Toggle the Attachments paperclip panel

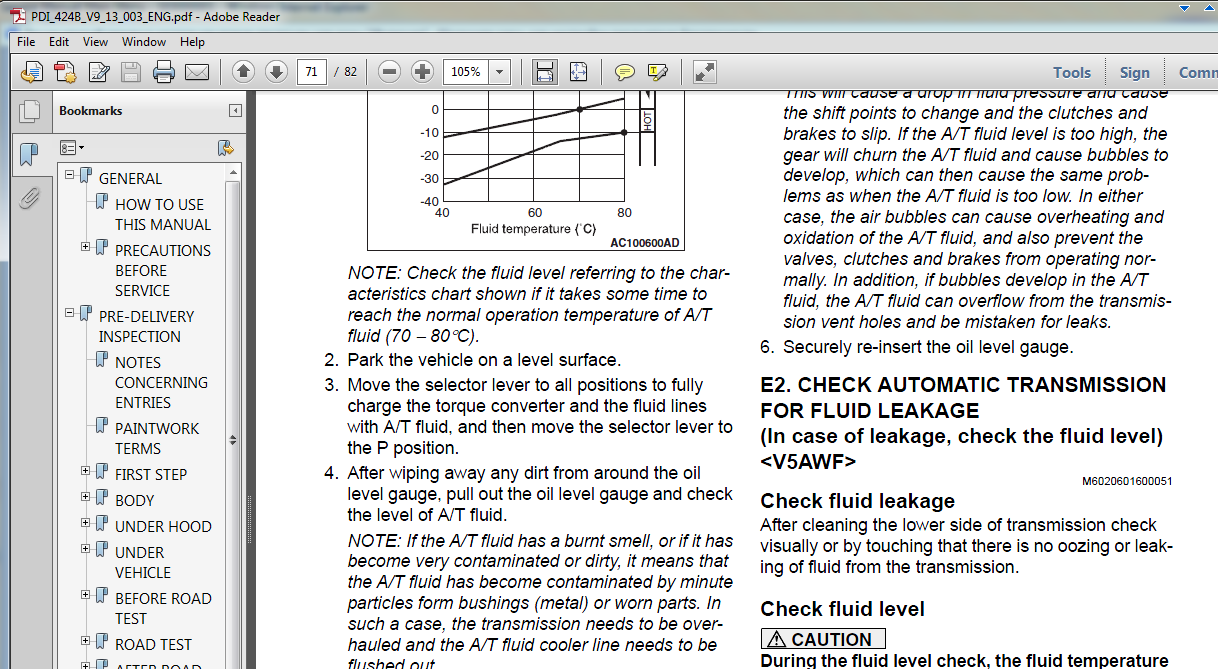pos(29,197)
